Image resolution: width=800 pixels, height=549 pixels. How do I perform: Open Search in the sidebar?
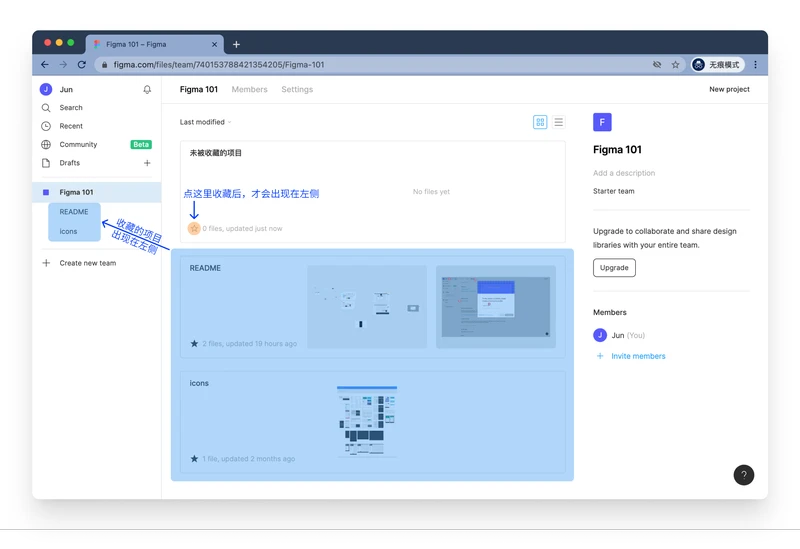(x=71, y=108)
